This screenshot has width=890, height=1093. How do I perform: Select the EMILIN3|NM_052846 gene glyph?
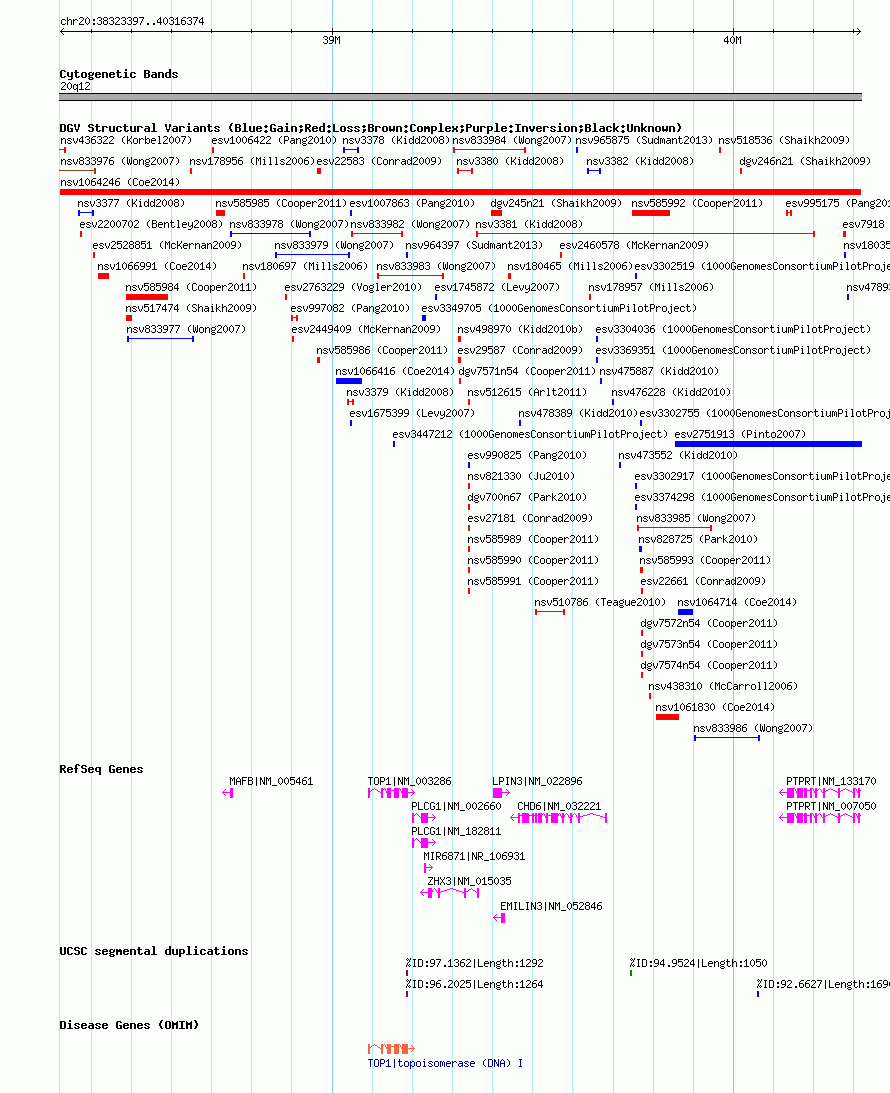pyautogui.click(x=499, y=918)
